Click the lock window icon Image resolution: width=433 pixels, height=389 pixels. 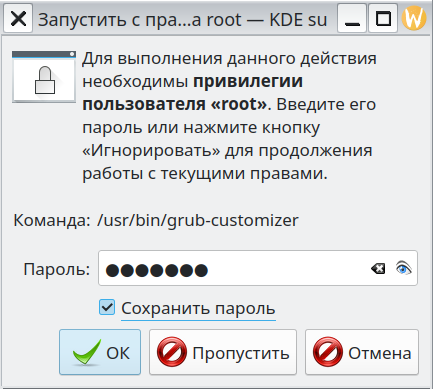pos(44,77)
